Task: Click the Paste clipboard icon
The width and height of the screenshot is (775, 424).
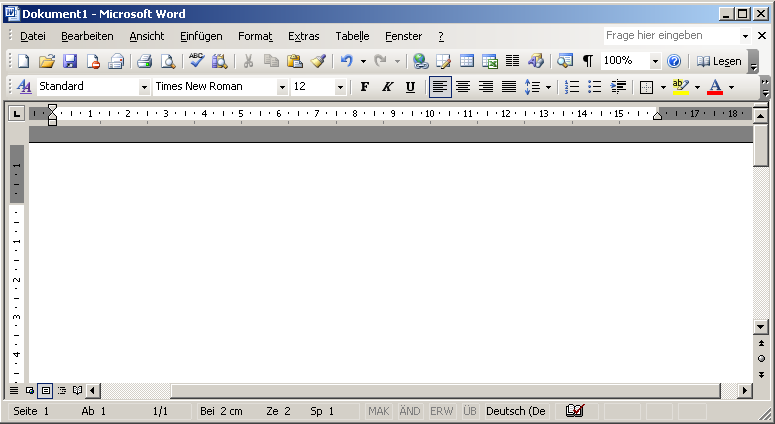Action: (295, 61)
